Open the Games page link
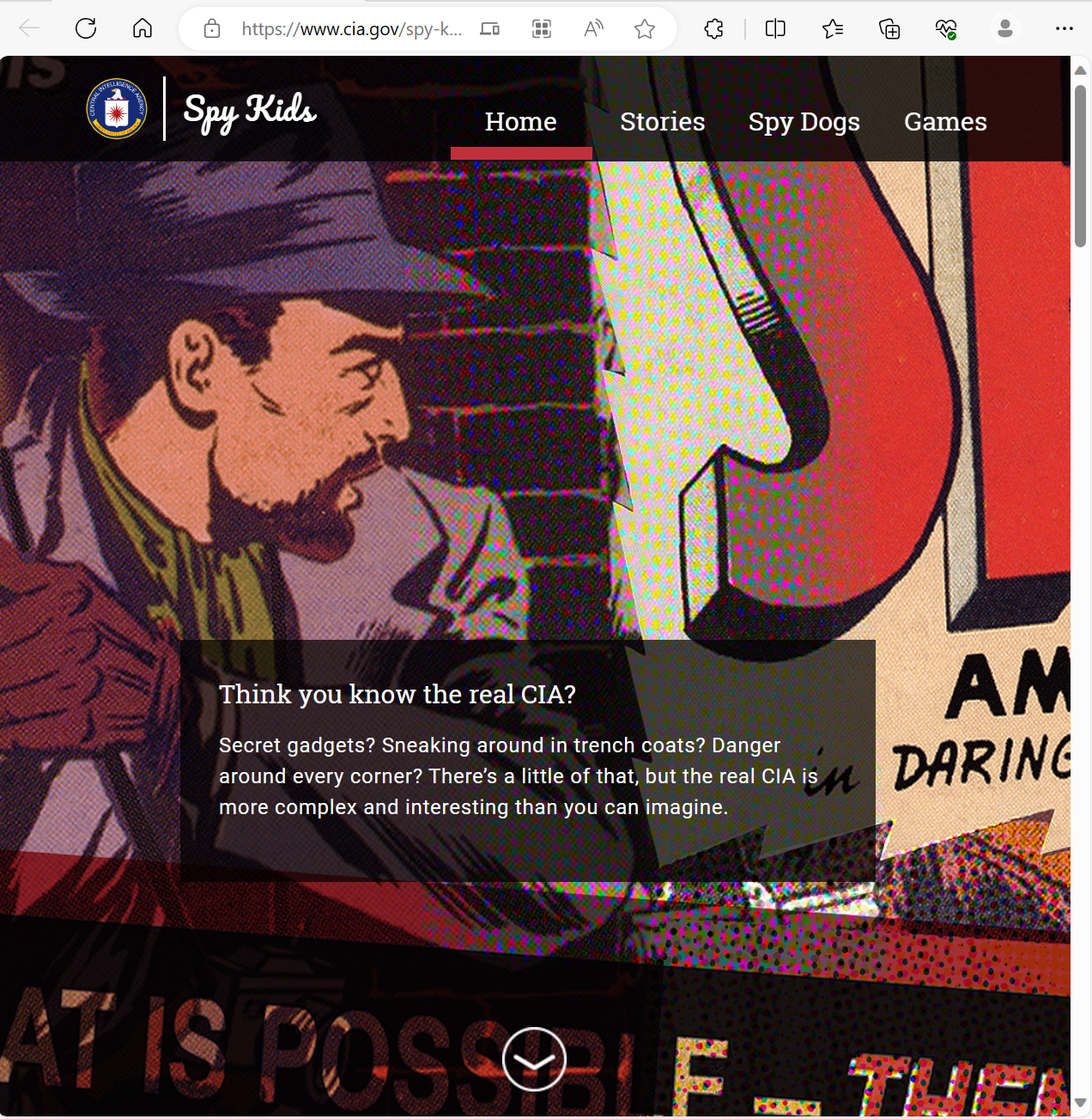The width and height of the screenshot is (1092, 1119). pyautogui.click(x=945, y=122)
